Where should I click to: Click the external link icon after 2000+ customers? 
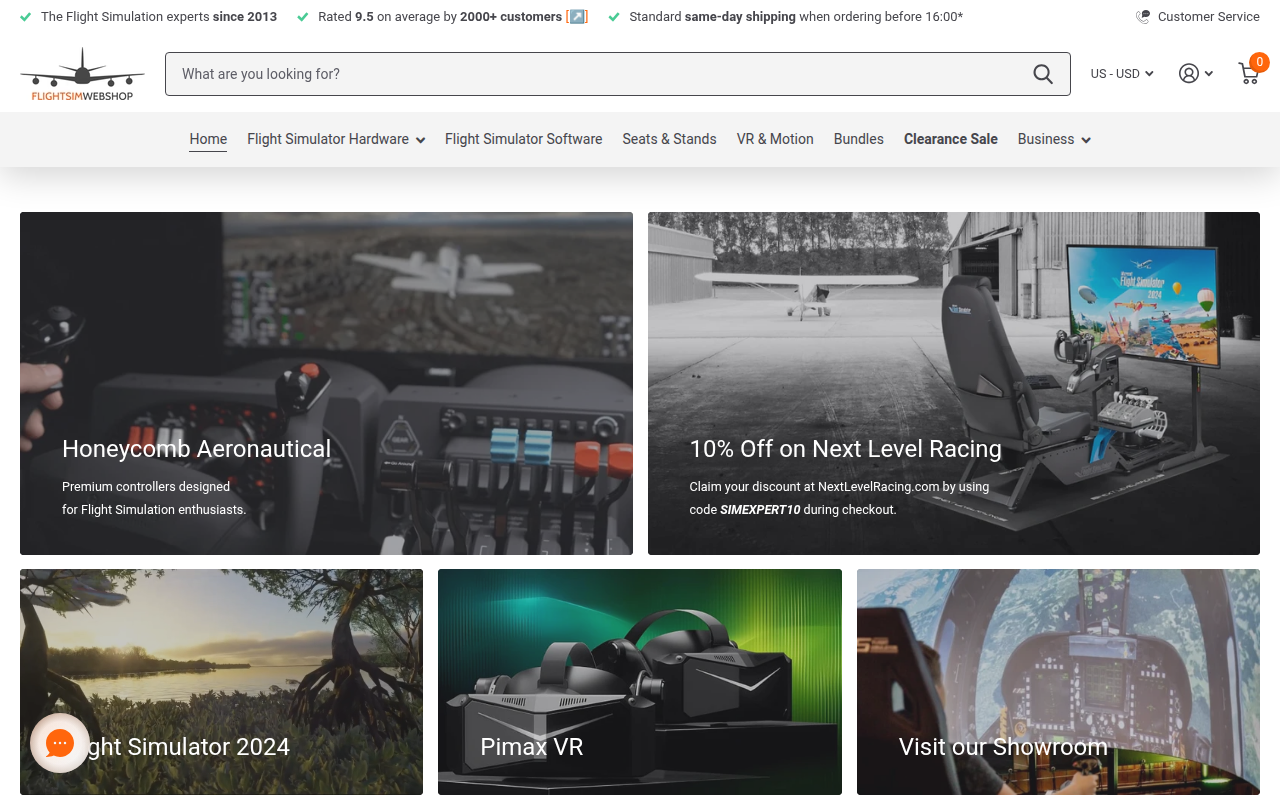[577, 17]
